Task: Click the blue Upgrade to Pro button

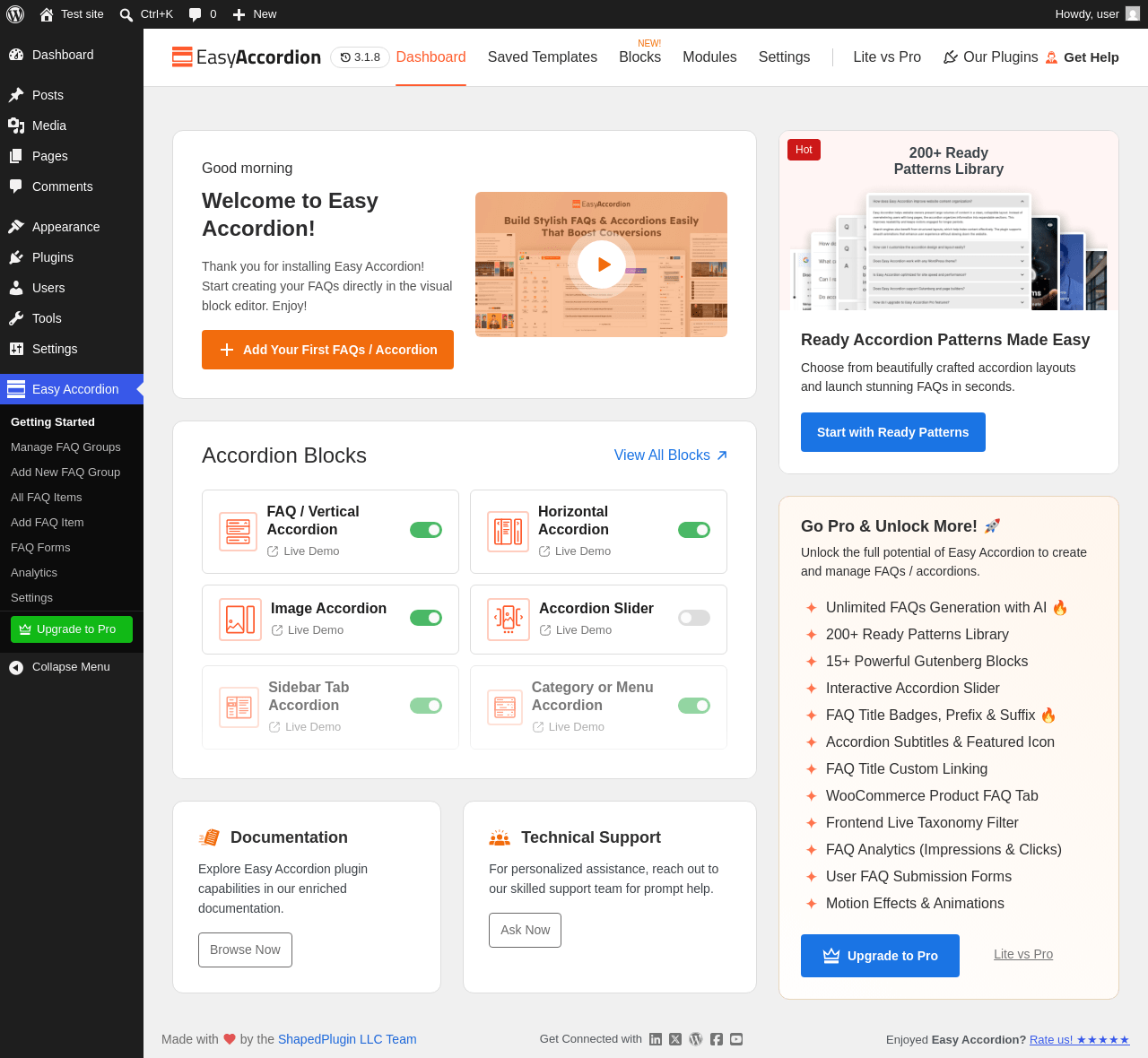Action: click(x=880, y=956)
